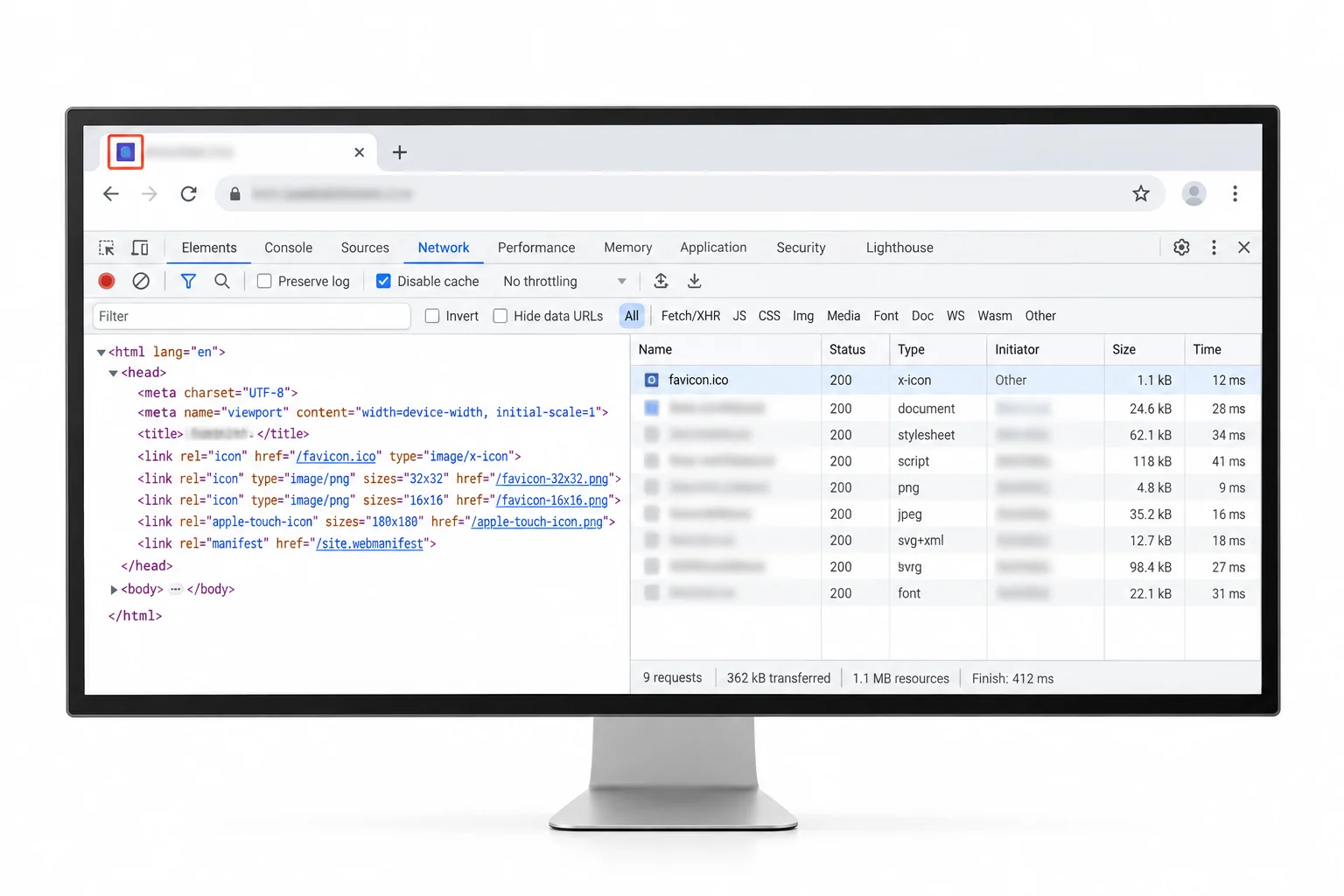Import HAR file upload icon
The image size is (1344, 896).
[661, 281]
